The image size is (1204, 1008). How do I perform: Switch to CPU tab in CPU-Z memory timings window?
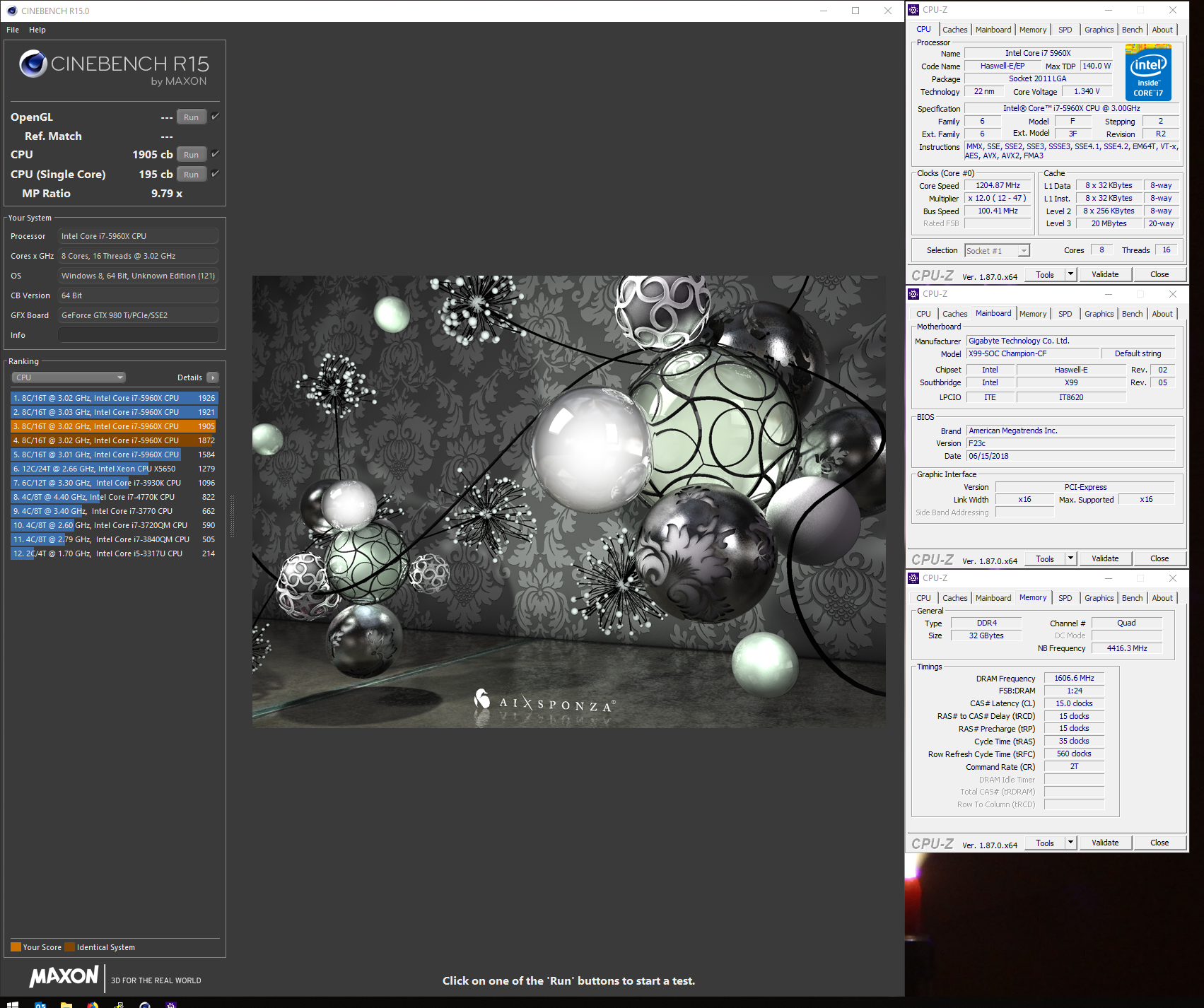pos(923,598)
